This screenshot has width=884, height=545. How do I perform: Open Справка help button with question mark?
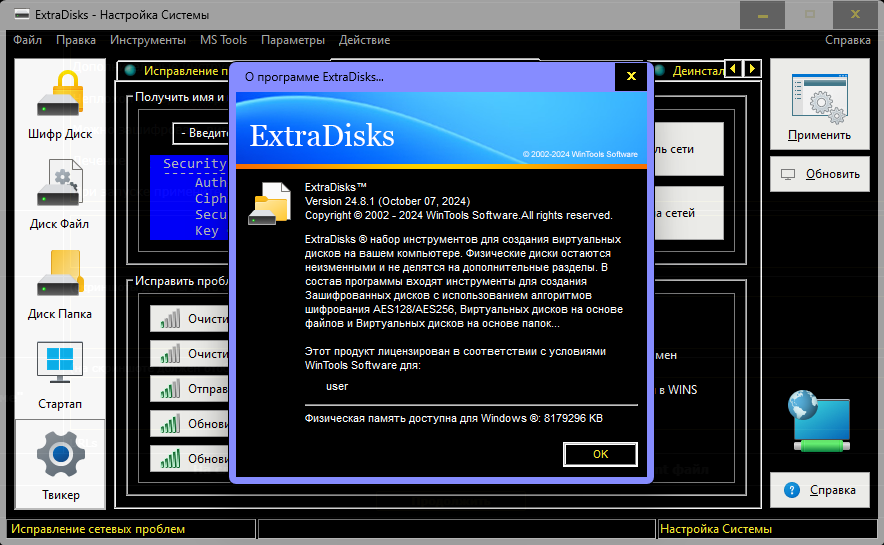point(820,490)
